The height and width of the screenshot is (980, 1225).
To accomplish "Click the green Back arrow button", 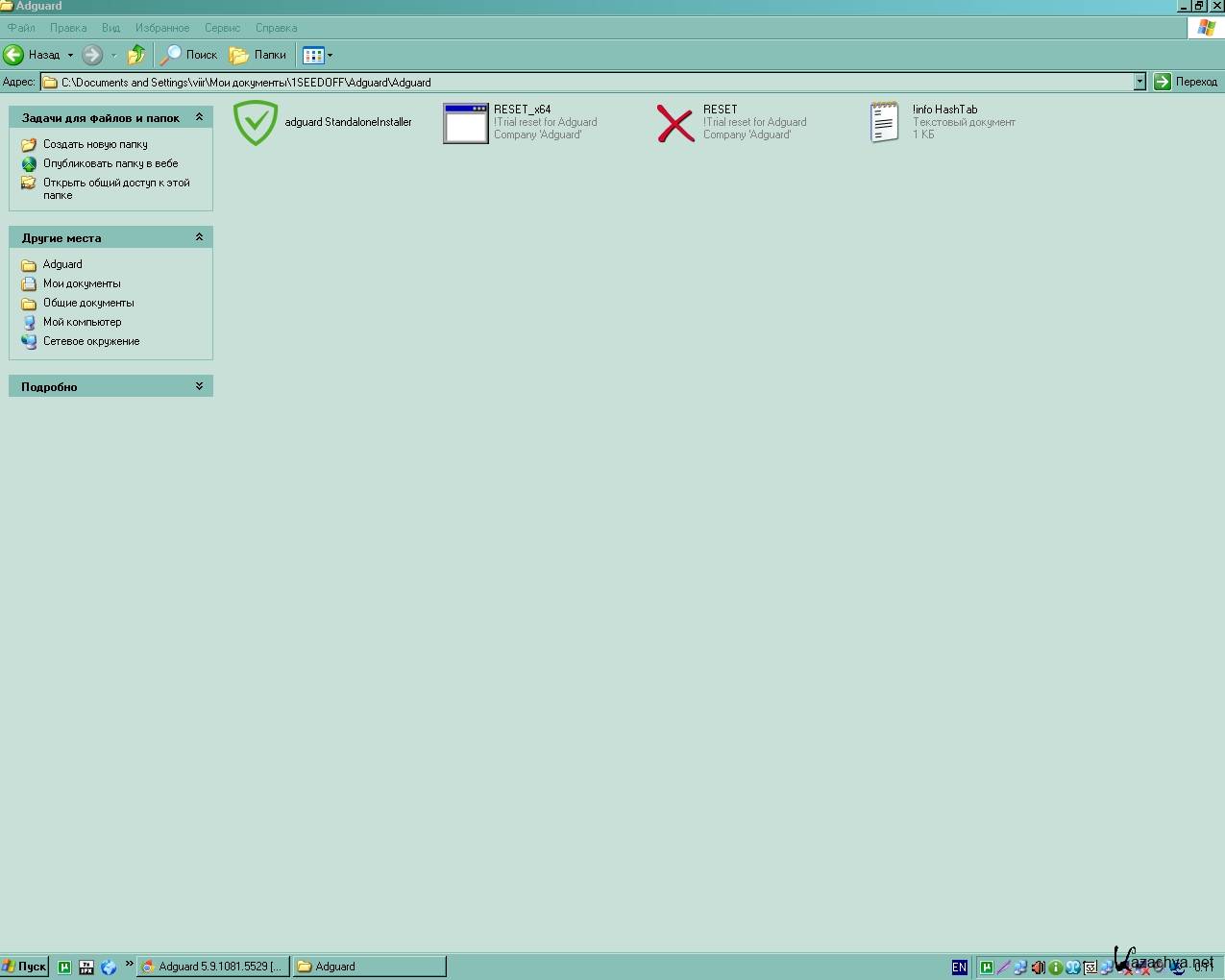I will 15,55.
